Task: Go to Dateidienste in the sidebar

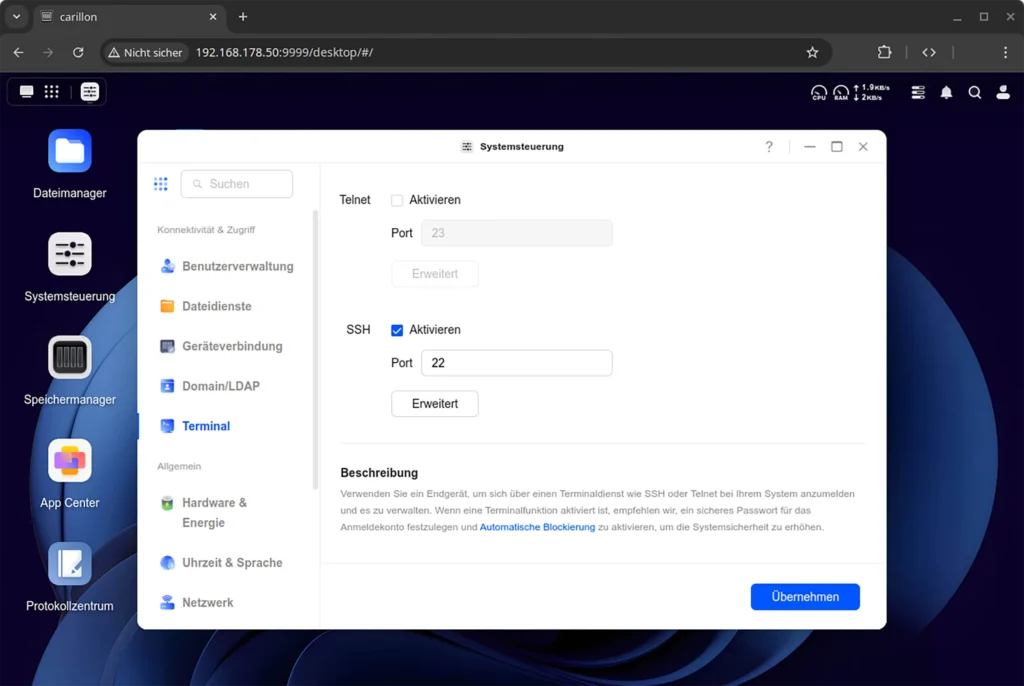Action: pos(216,307)
